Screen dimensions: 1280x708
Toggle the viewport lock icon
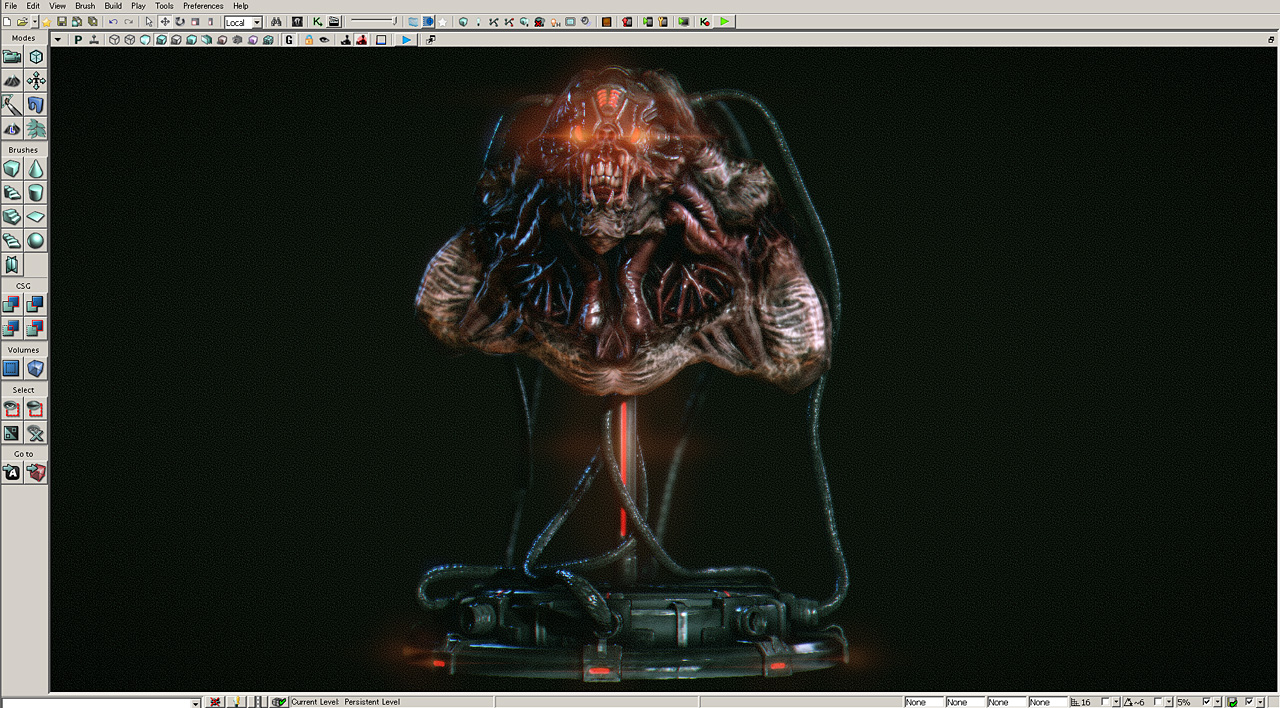[x=309, y=40]
